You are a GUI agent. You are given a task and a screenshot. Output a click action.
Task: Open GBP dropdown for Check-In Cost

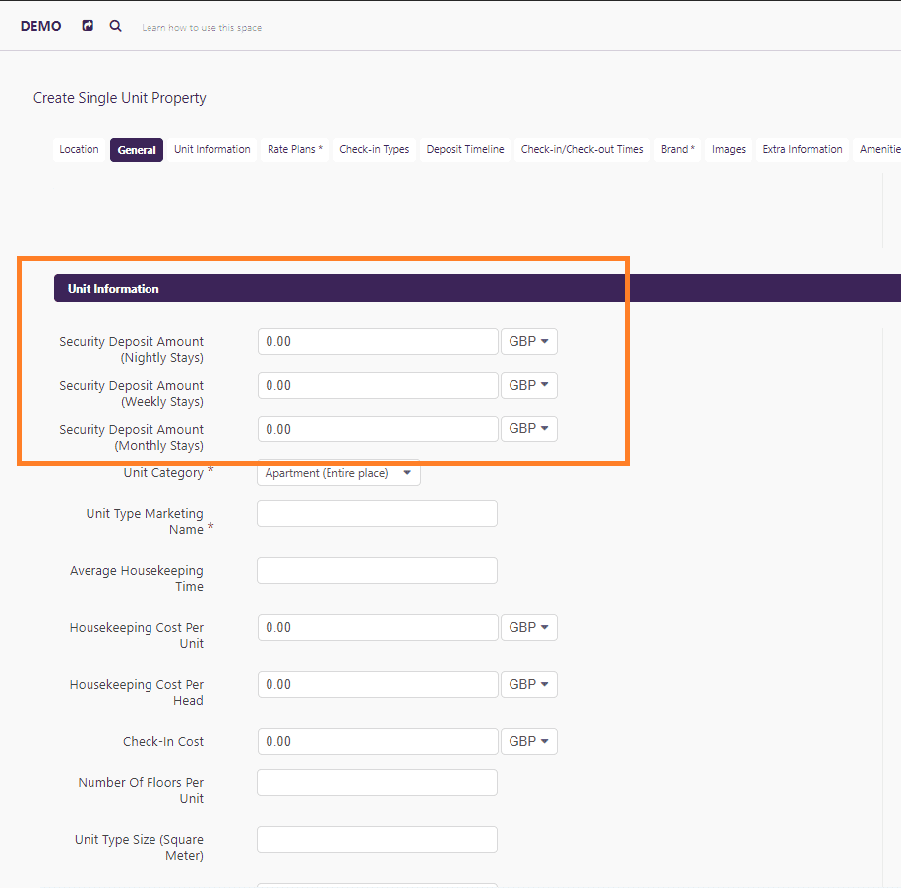click(529, 741)
